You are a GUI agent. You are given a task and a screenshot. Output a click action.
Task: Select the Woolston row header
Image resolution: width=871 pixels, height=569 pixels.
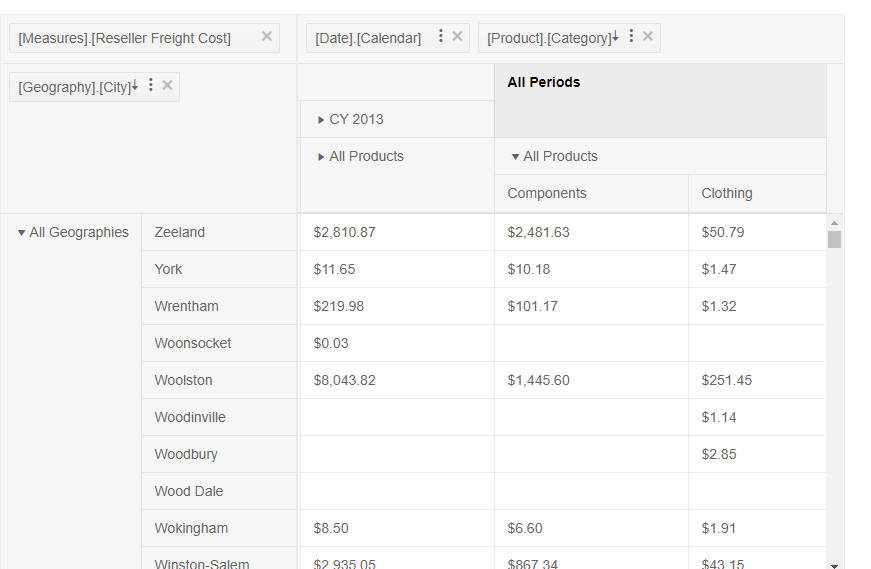[183, 380]
